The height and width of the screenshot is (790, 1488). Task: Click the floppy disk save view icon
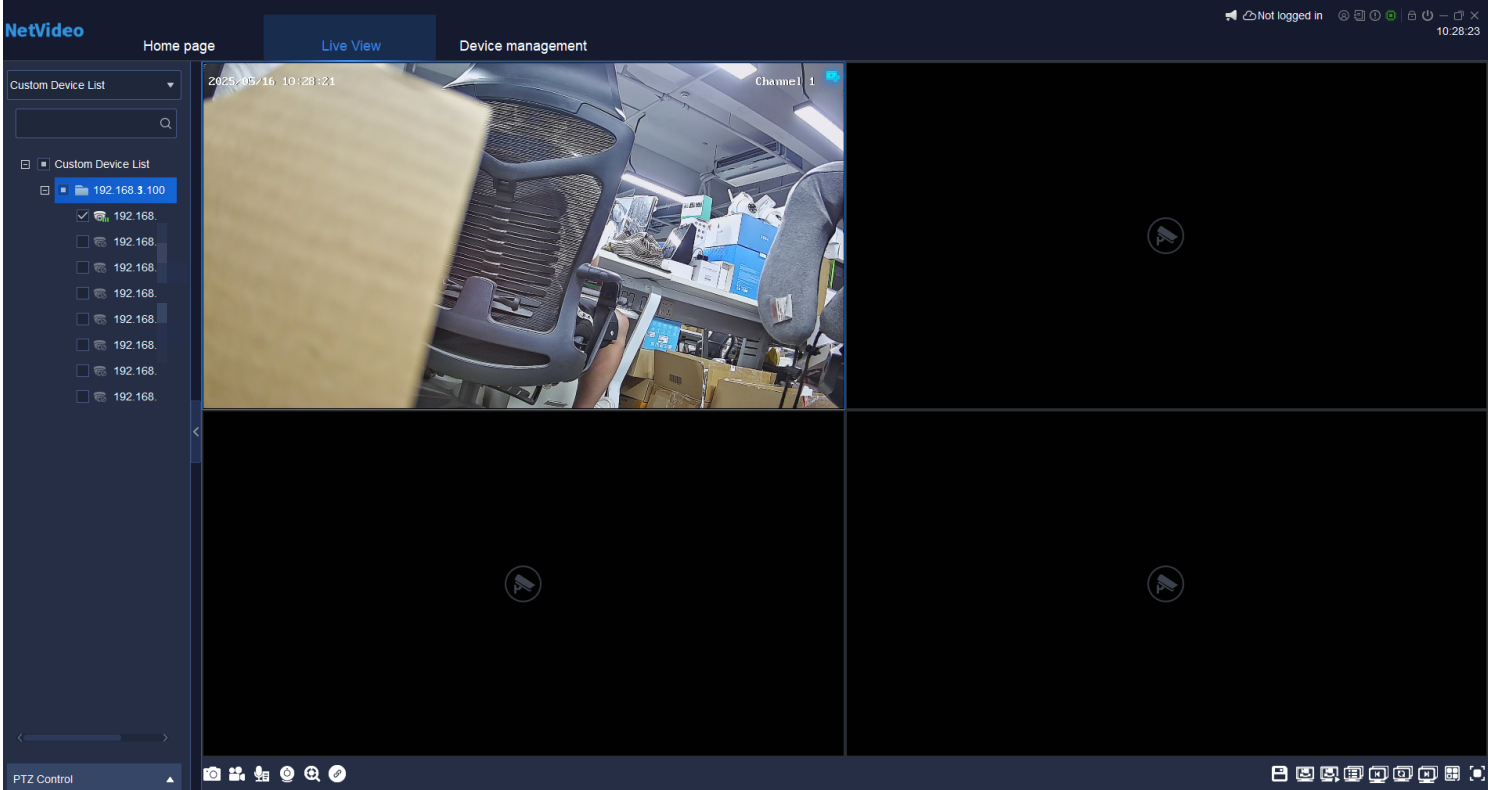click(x=1279, y=774)
